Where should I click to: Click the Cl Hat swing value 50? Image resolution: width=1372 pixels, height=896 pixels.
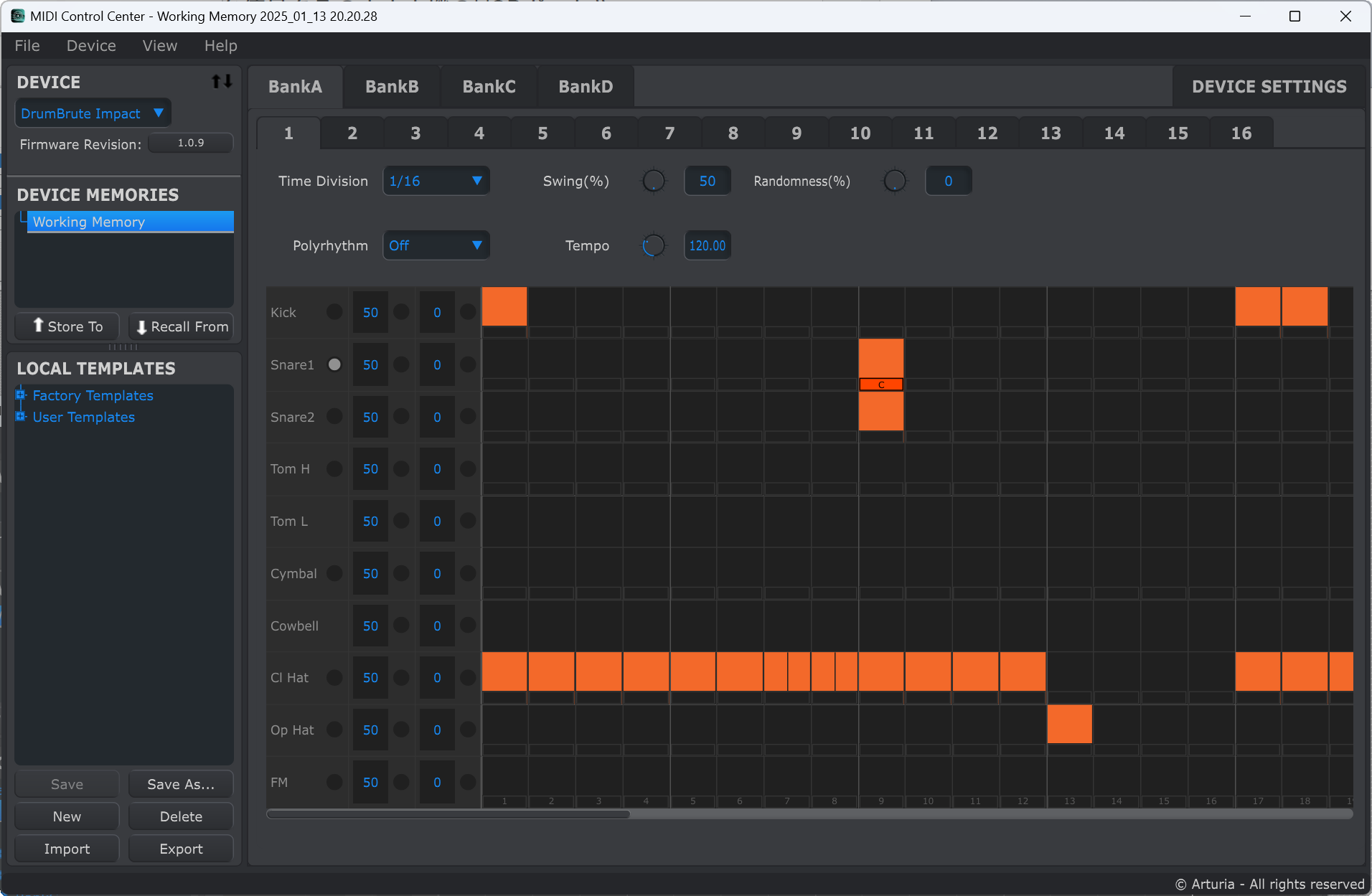tap(370, 677)
